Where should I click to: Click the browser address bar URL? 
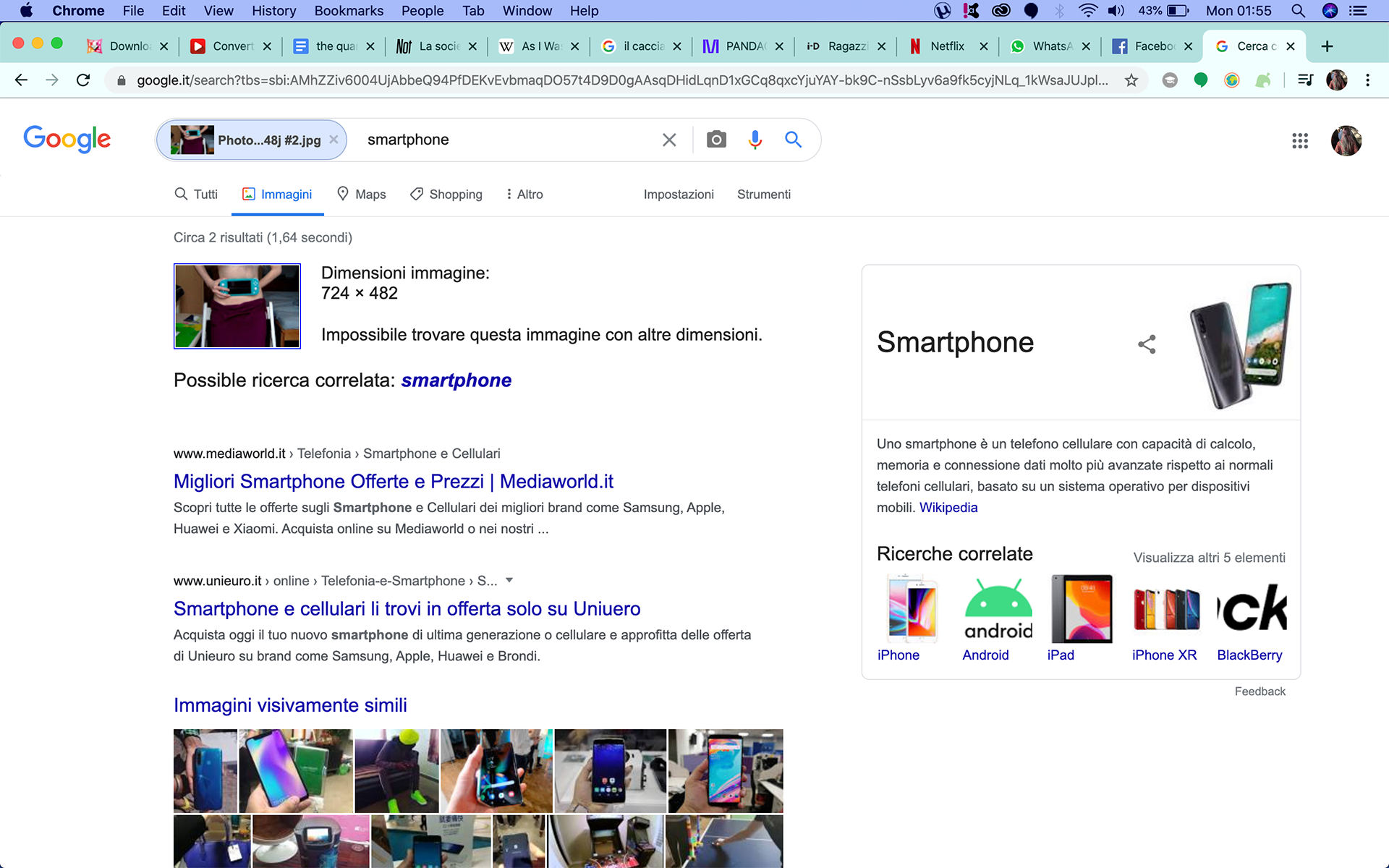[x=622, y=80]
